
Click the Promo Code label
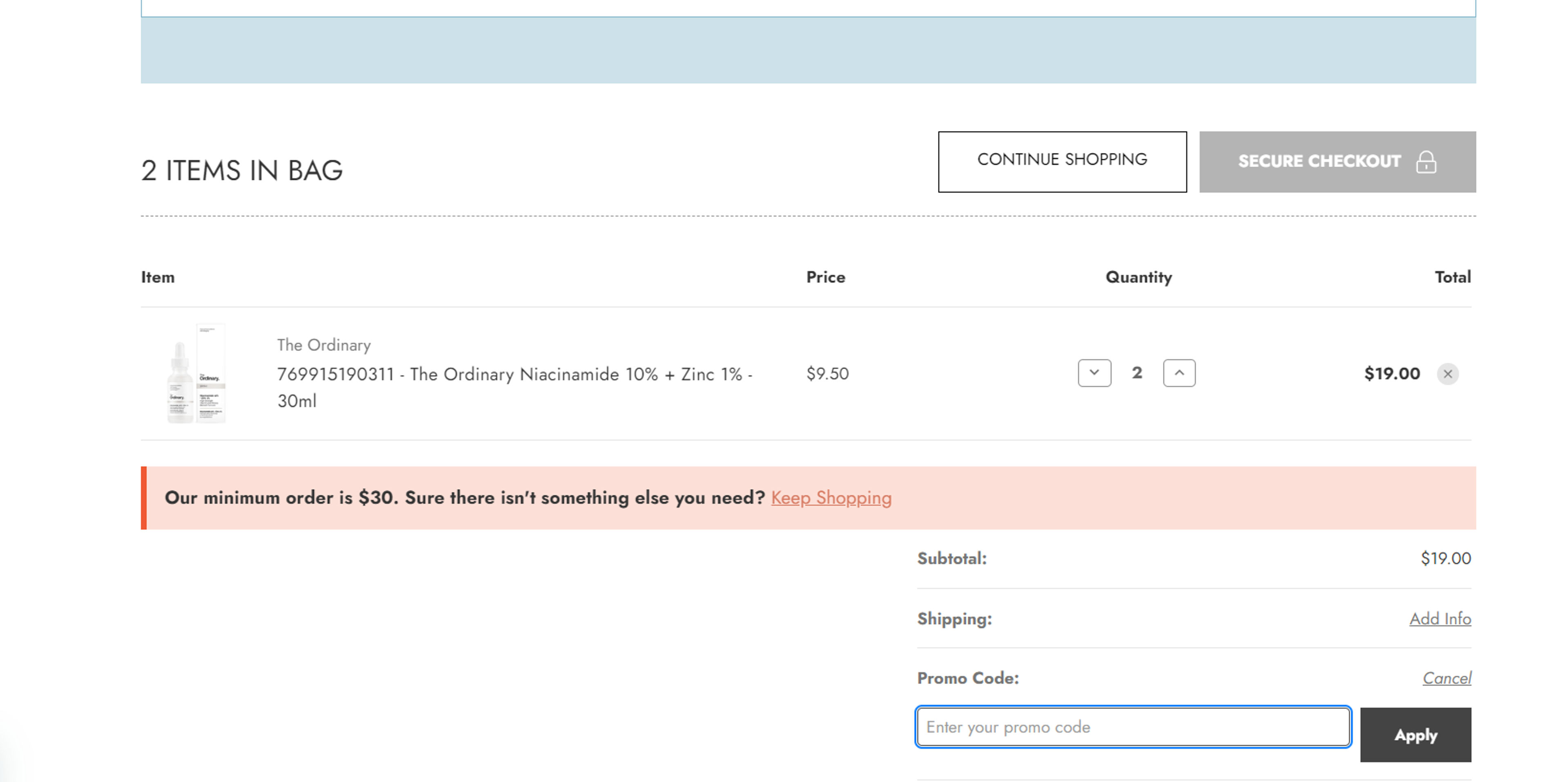pyautogui.click(x=968, y=678)
